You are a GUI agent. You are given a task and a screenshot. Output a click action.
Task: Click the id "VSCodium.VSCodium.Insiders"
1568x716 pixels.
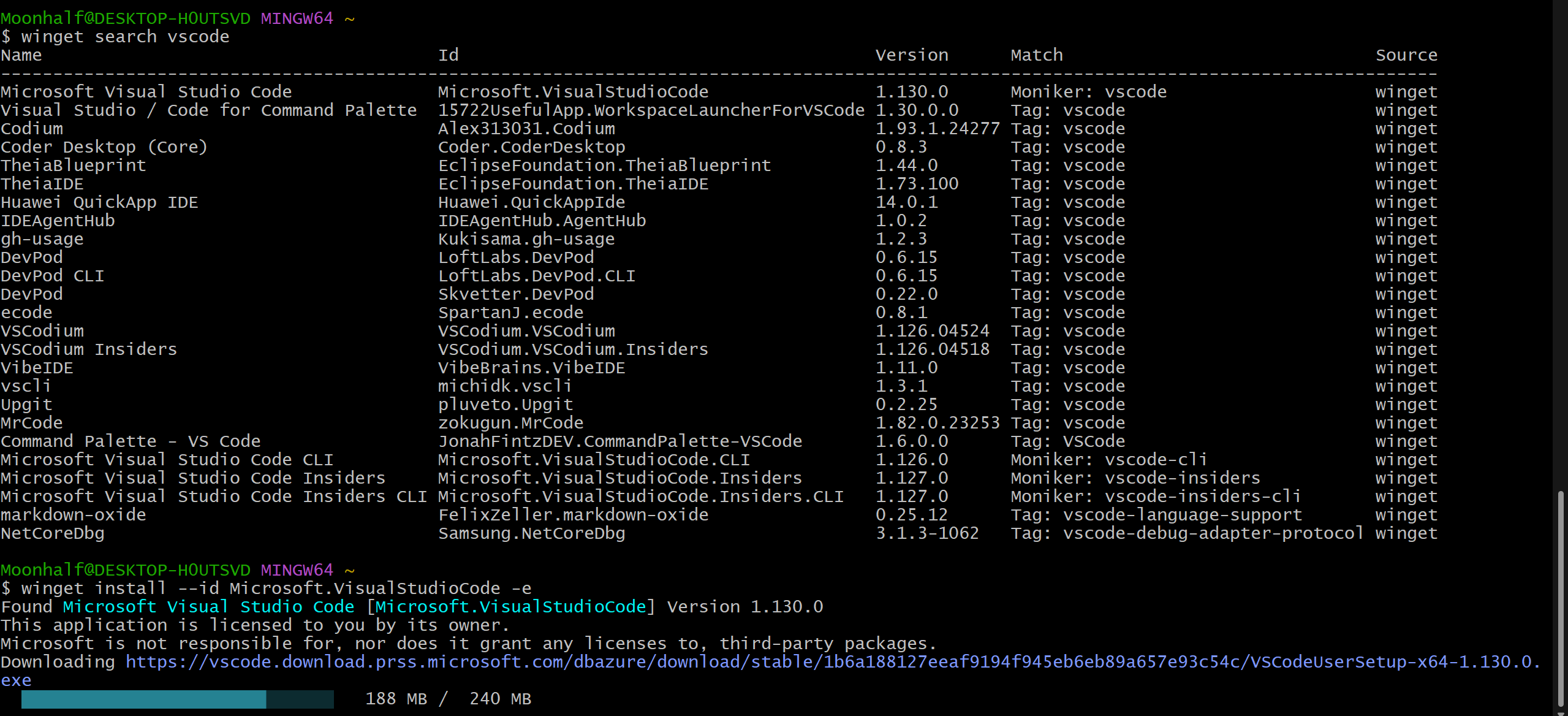pyautogui.click(x=574, y=349)
